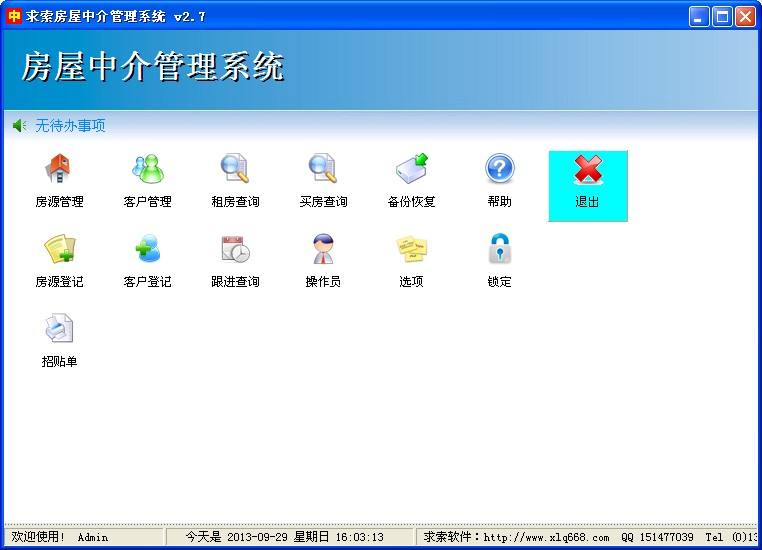Open 房源管理 house icon

59,168
